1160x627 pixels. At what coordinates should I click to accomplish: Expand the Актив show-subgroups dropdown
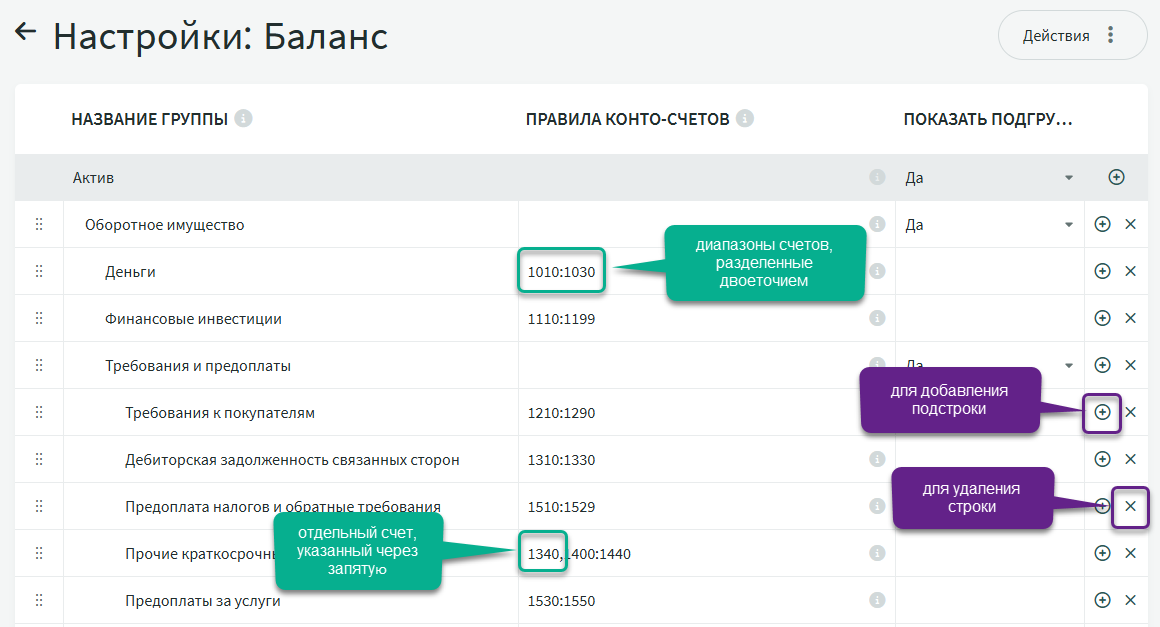[x=1068, y=178]
